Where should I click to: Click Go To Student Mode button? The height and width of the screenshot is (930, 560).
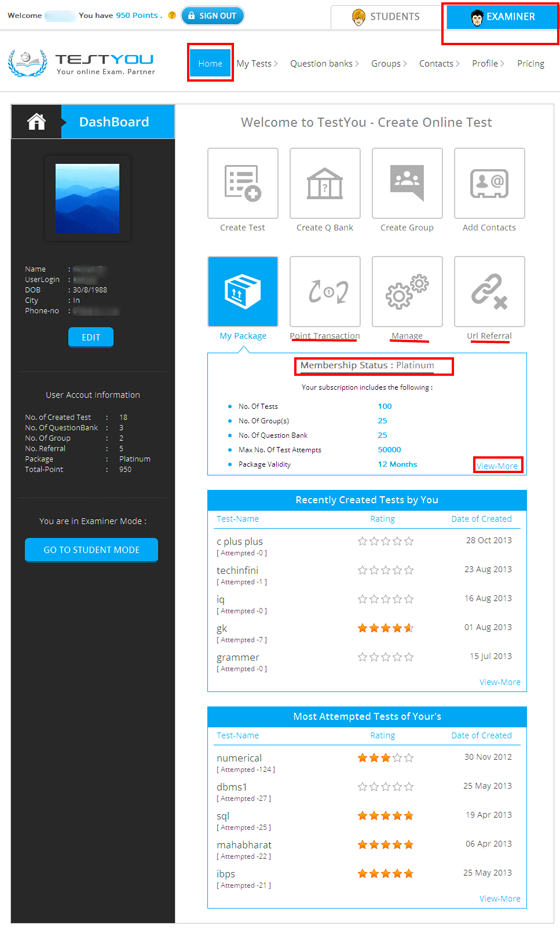[91, 550]
